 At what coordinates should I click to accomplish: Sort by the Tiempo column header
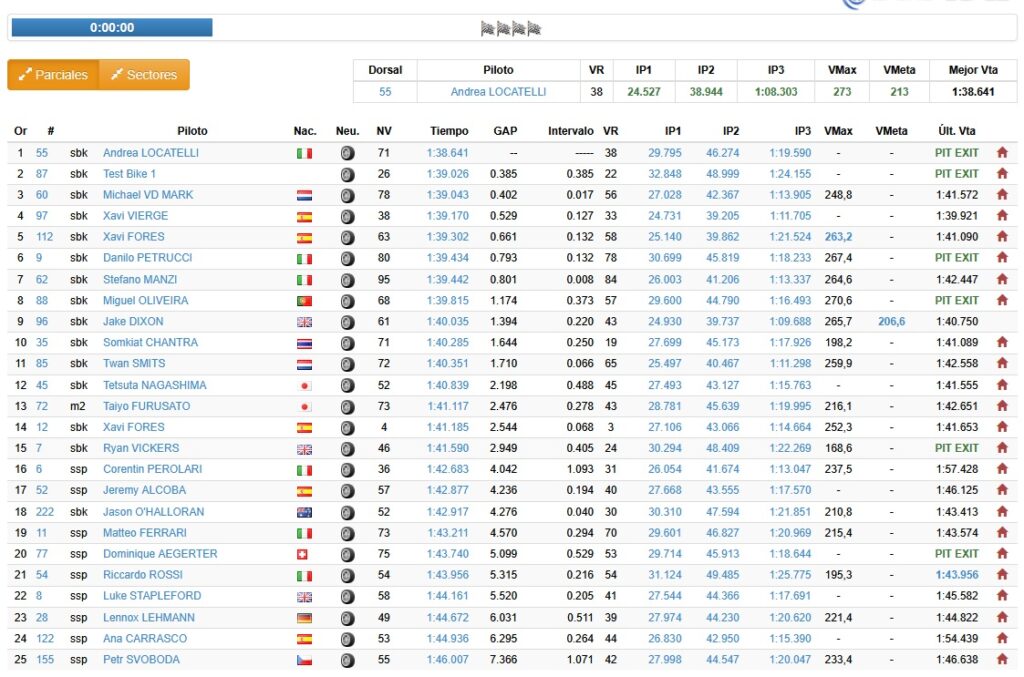449,131
